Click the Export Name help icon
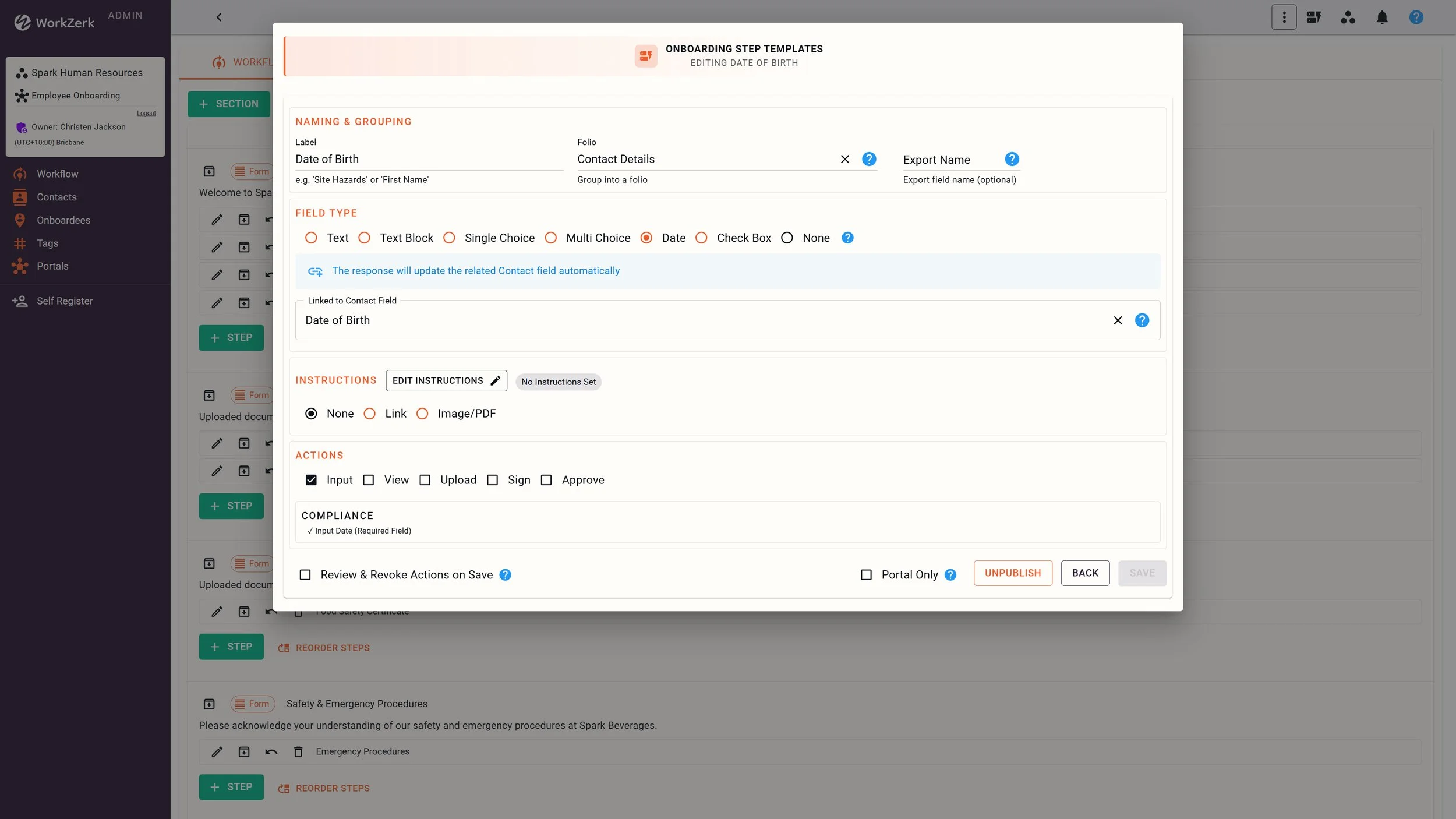This screenshot has width=1456, height=819. click(x=1012, y=159)
